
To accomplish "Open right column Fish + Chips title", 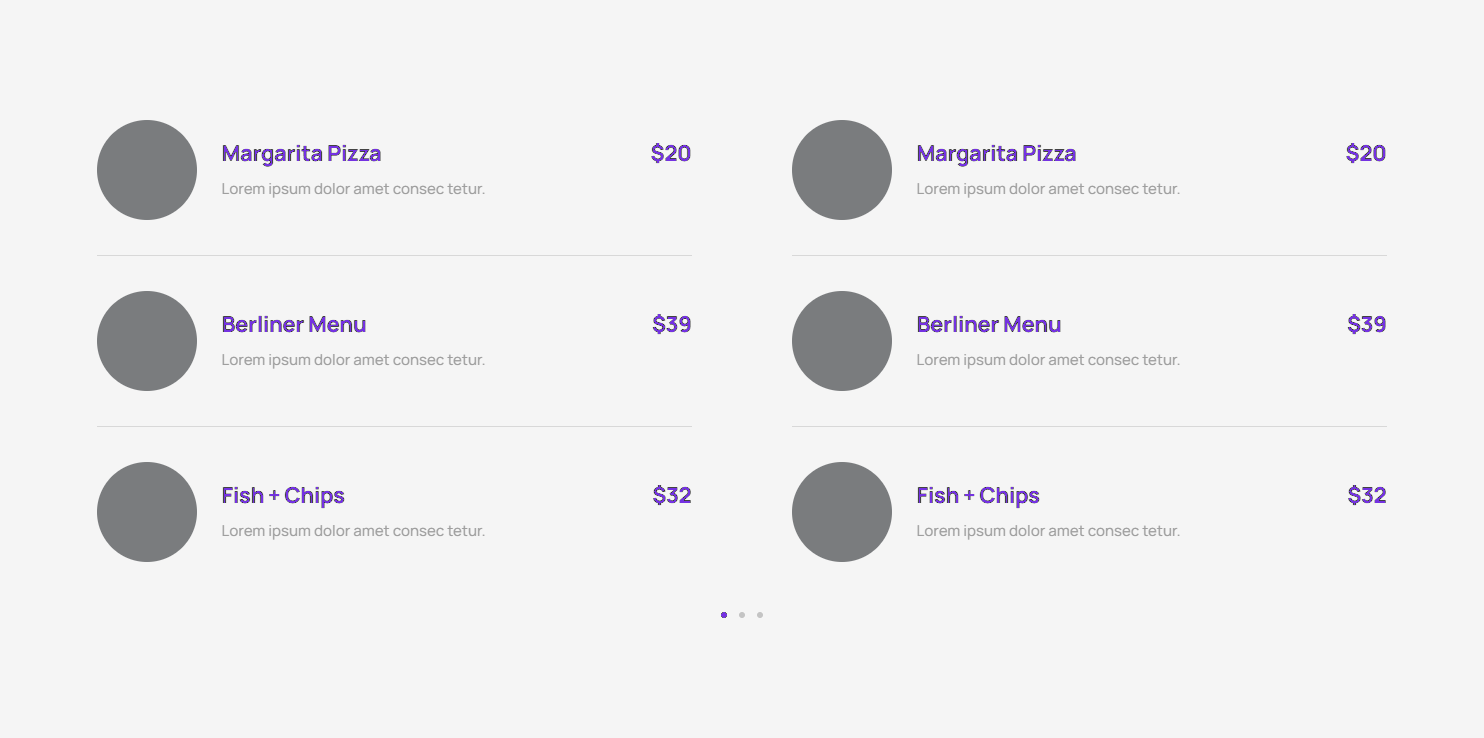I will [978, 496].
